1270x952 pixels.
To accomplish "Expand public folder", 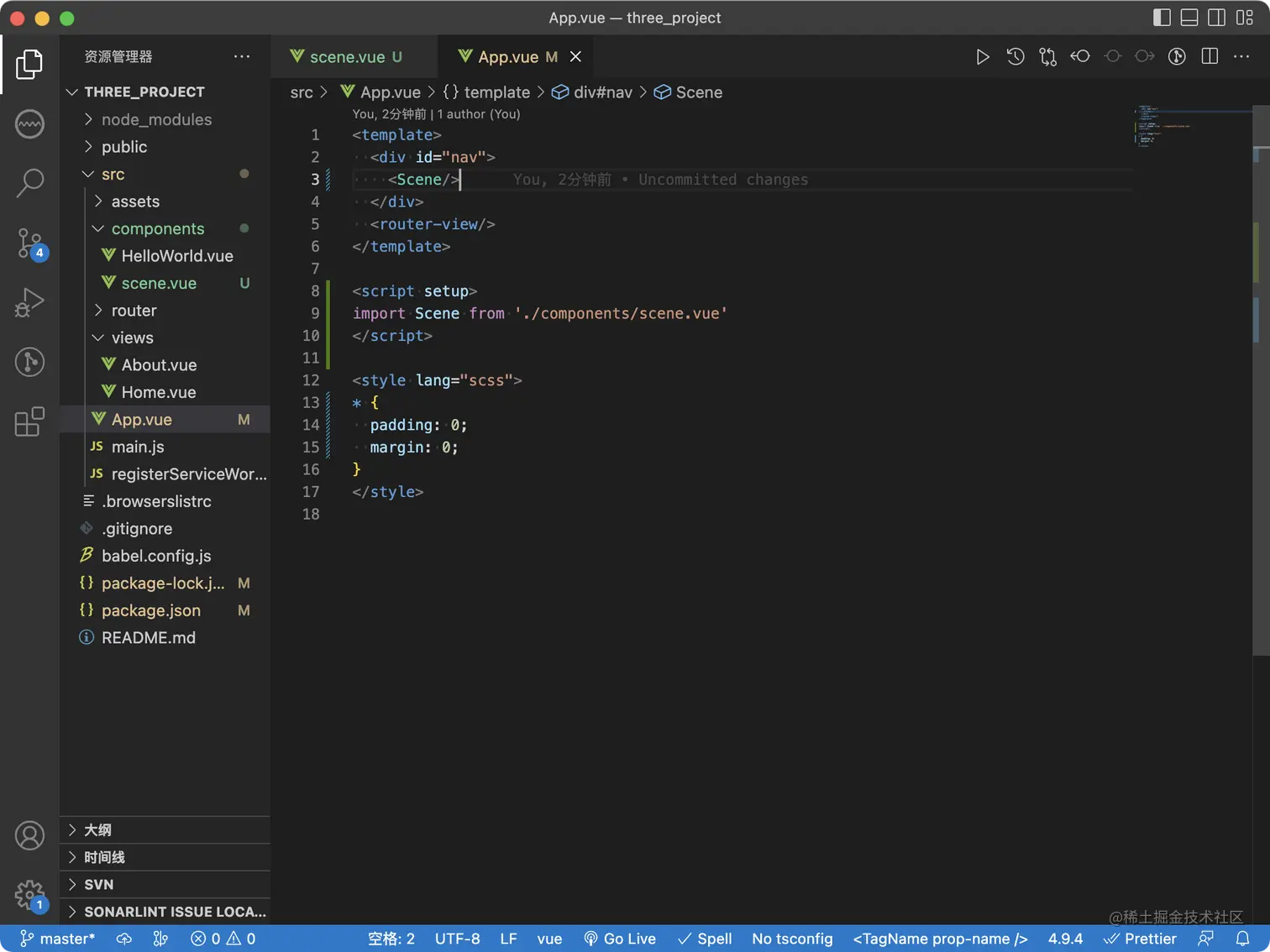I will [x=165, y=147].
